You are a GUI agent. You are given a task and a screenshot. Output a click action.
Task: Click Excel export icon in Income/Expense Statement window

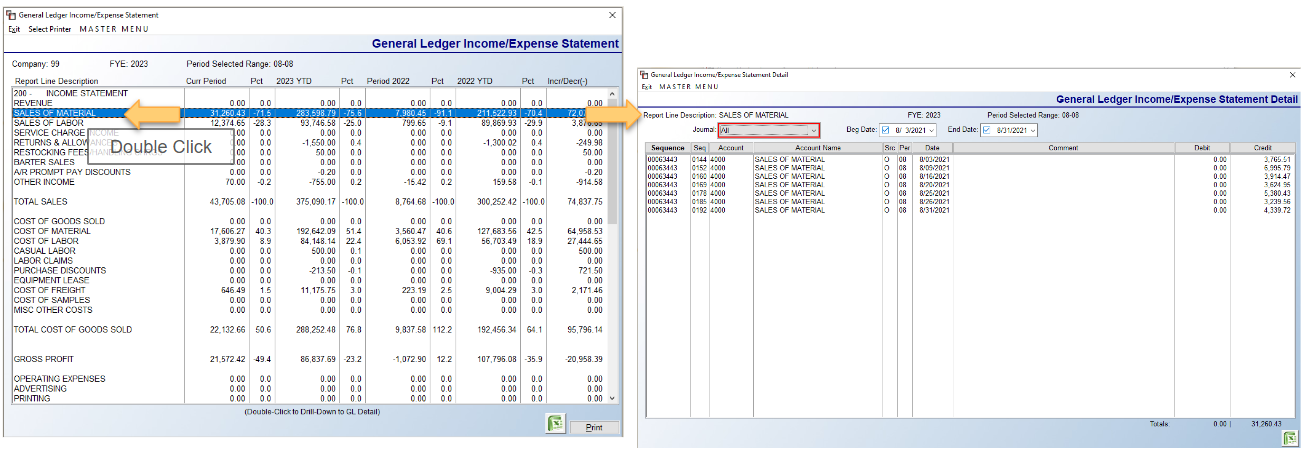tap(553, 424)
